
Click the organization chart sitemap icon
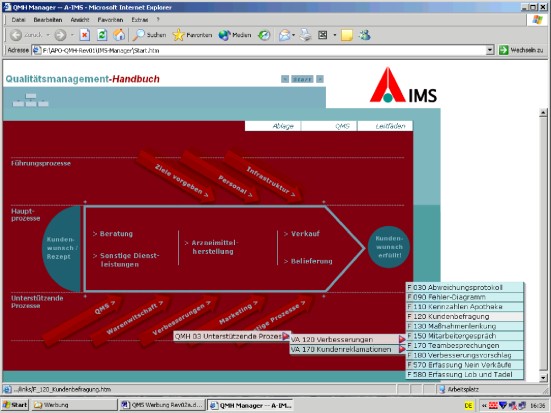[x=31, y=100]
